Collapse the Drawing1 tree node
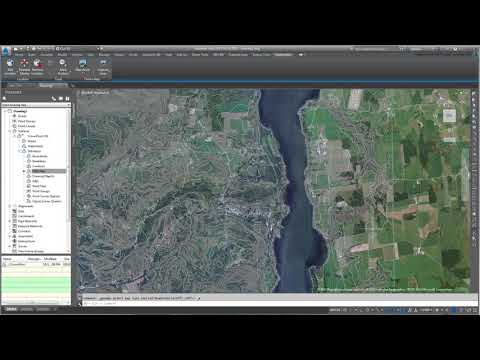The width and height of the screenshot is (480, 360). [5, 111]
